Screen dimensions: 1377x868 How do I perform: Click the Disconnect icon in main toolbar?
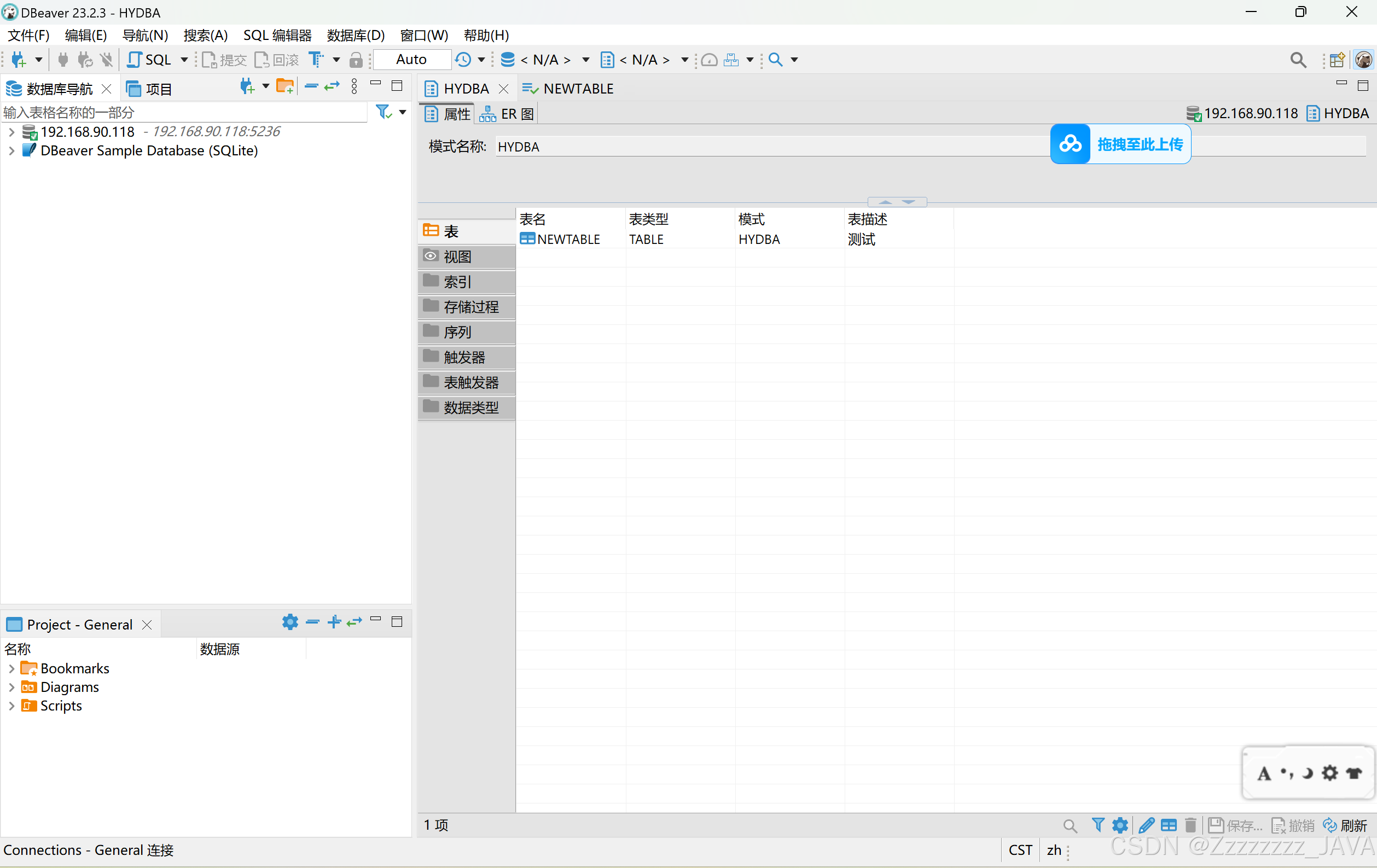pos(106,60)
